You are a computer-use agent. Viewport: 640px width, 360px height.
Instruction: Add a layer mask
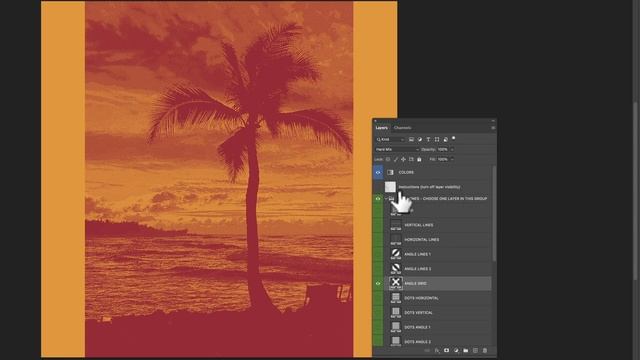click(446, 351)
